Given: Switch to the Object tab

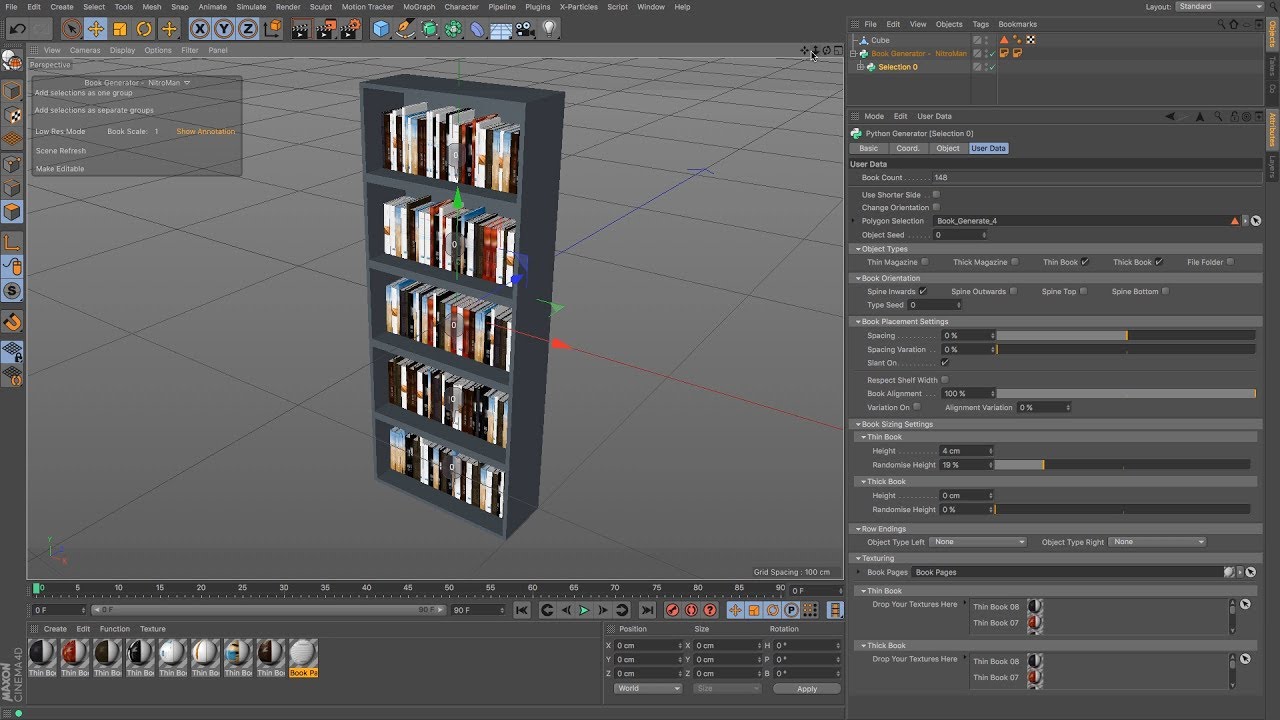Looking at the screenshot, I should click(x=948, y=148).
